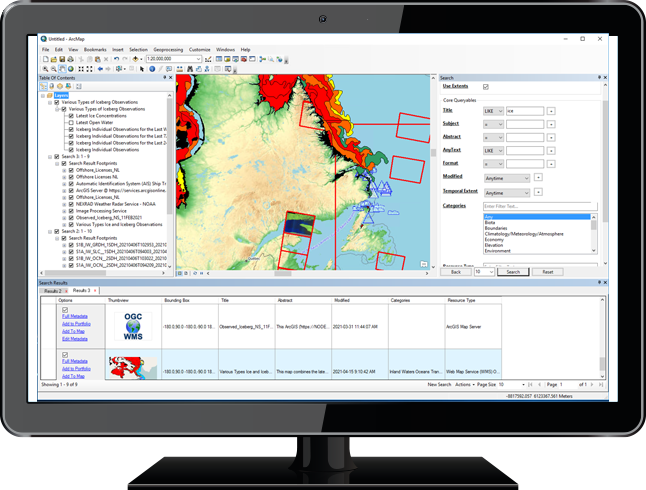Open the Title LIKE operator dropdown
This screenshot has height=490, width=646.
coord(493,111)
